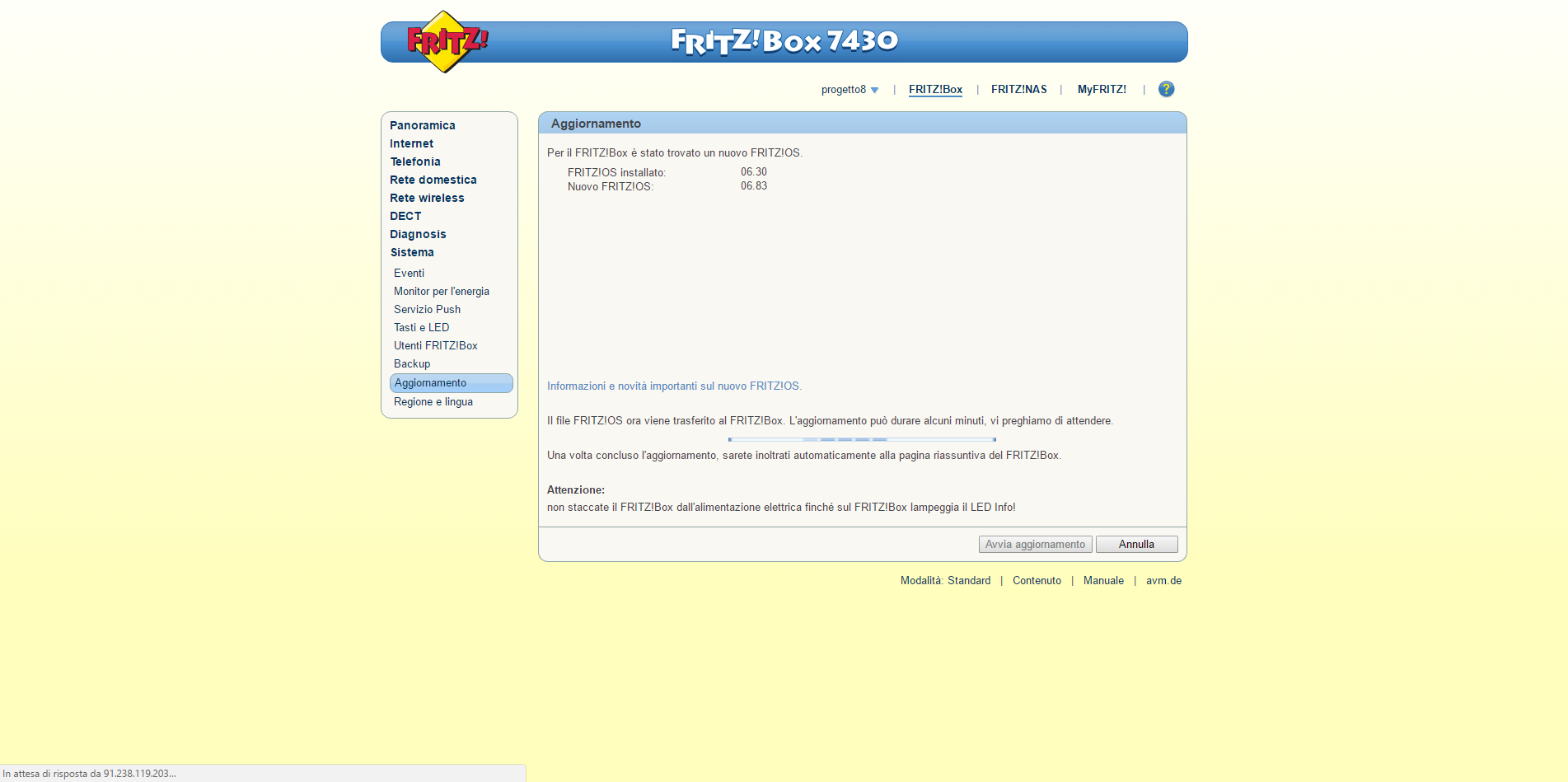Viewport: 1568px width, 782px height.
Task: Open the Internet menu
Action: point(411,143)
